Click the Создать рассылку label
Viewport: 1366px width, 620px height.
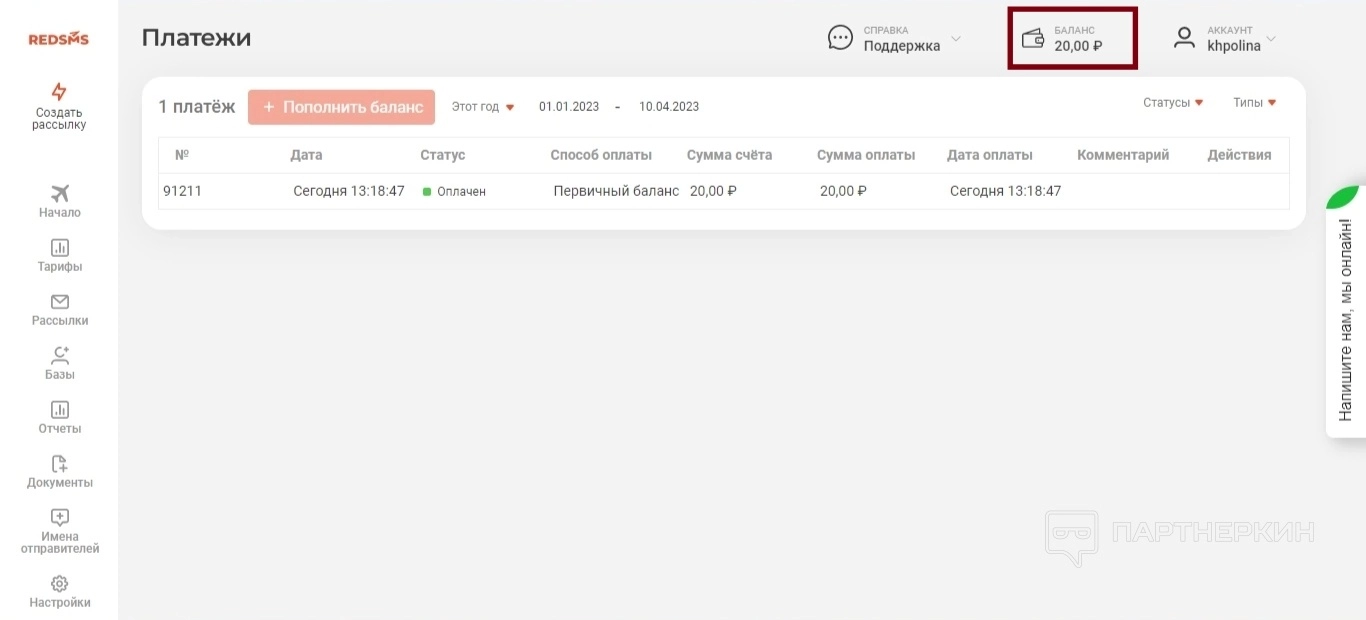(x=59, y=119)
